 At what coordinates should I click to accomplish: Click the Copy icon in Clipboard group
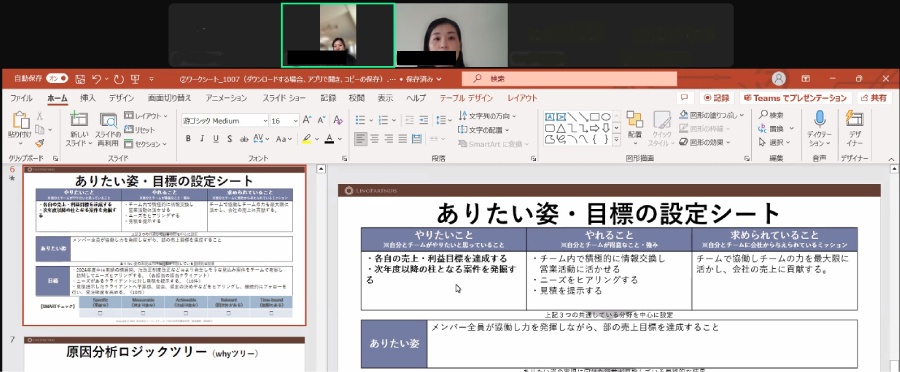click(x=40, y=129)
